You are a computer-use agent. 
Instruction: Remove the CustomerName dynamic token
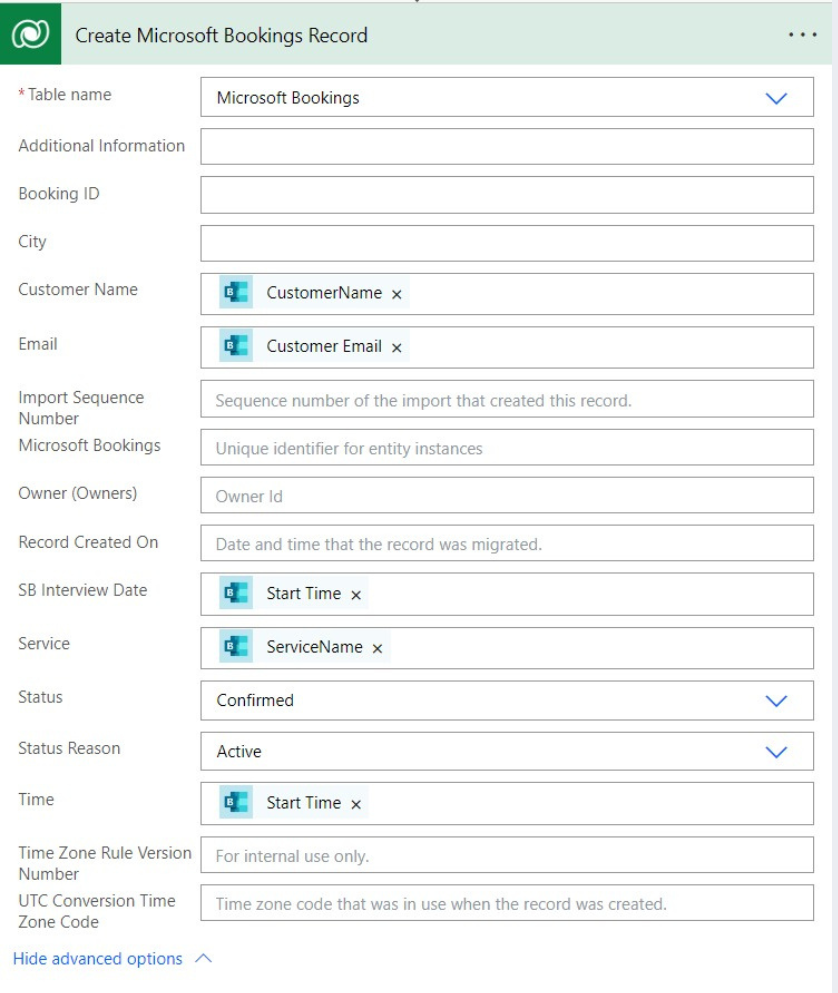tap(397, 294)
